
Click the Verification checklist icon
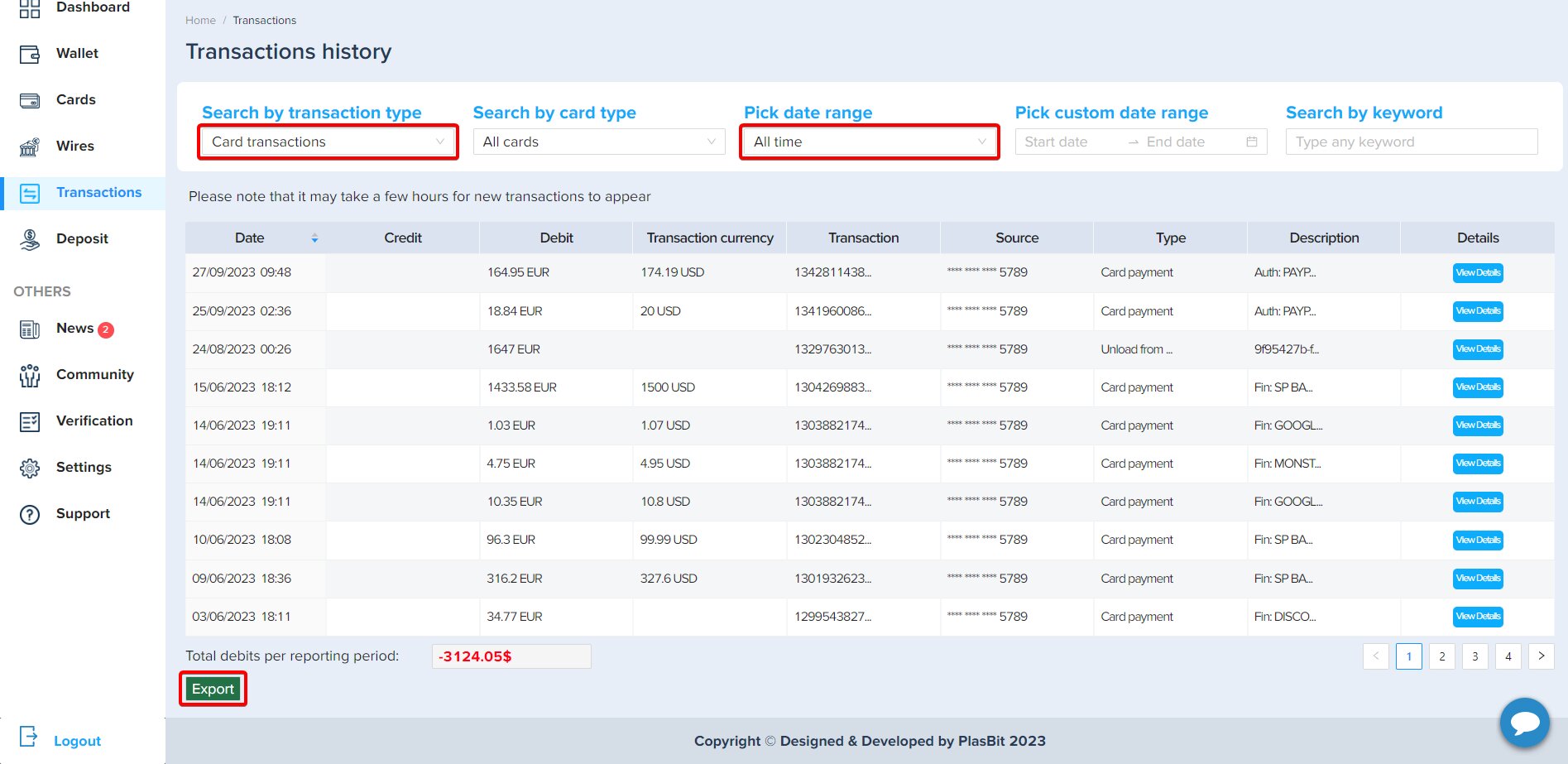[x=30, y=421]
